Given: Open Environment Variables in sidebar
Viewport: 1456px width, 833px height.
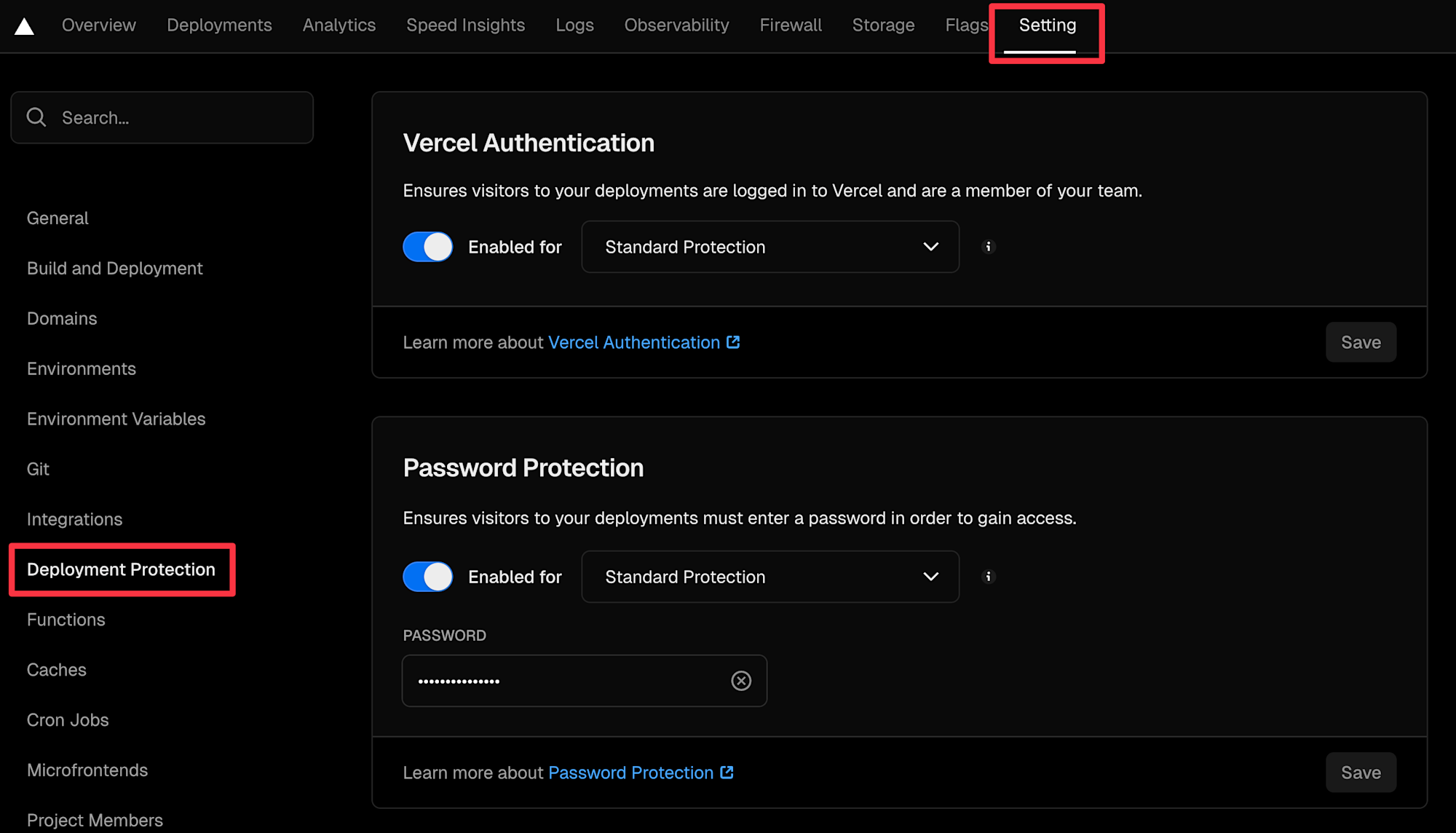Looking at the screenshot, I should pos(116,419).
